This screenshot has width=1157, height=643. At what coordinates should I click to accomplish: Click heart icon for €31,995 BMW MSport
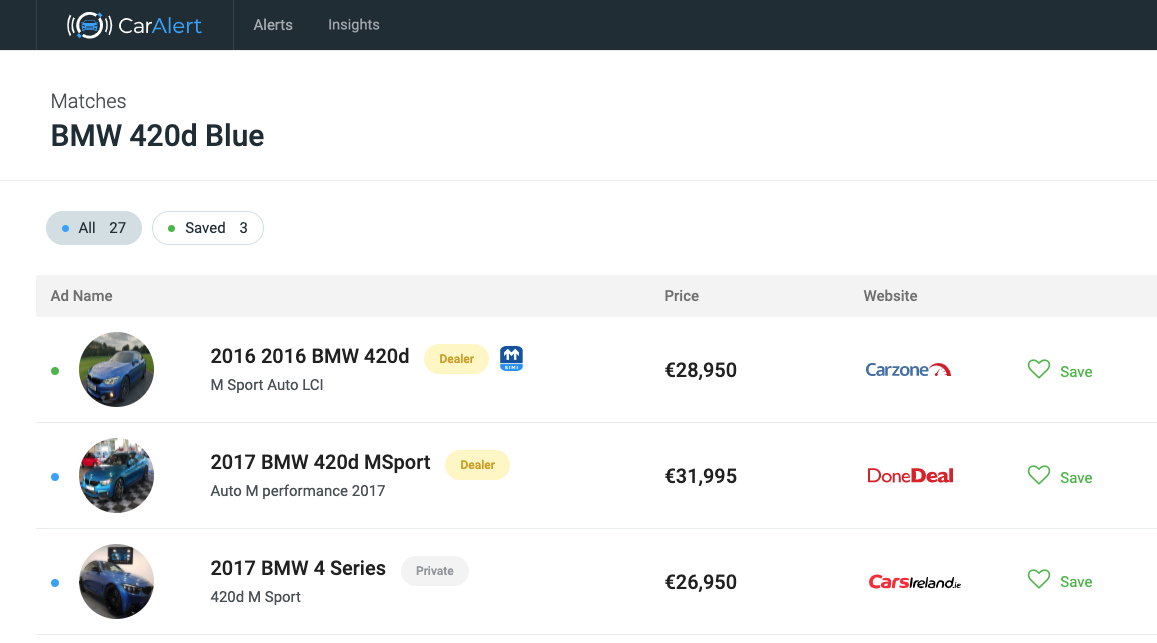tap(1039, 476)
